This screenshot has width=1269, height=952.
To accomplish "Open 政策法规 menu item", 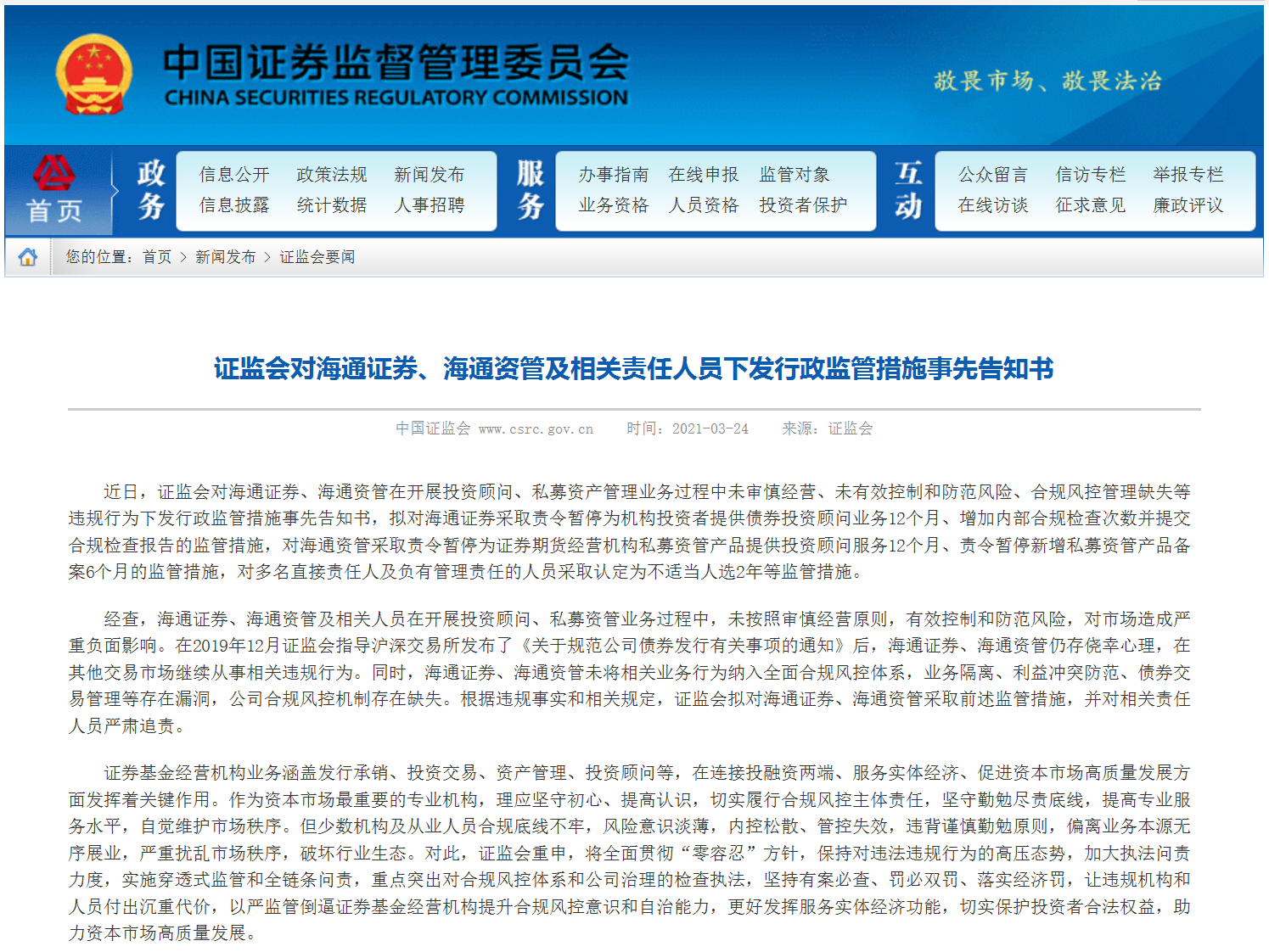I will click(x=332, y=175).
